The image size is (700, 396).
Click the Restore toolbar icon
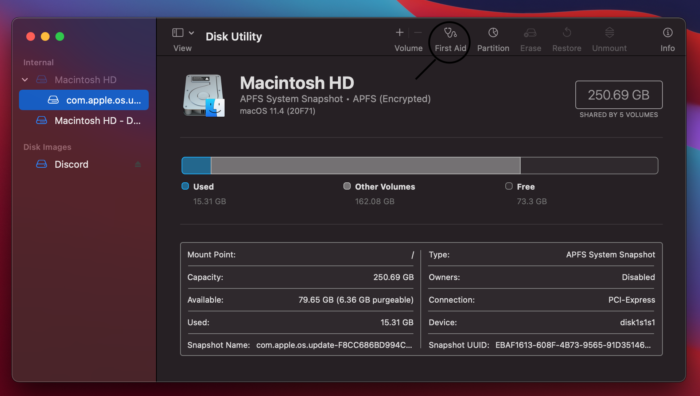pyautogui.click(x=567, y=33)
